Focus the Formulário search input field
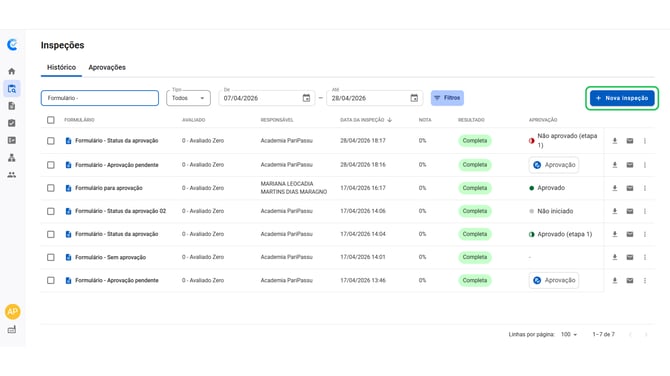The image size is (670, 376). (100, 98)
